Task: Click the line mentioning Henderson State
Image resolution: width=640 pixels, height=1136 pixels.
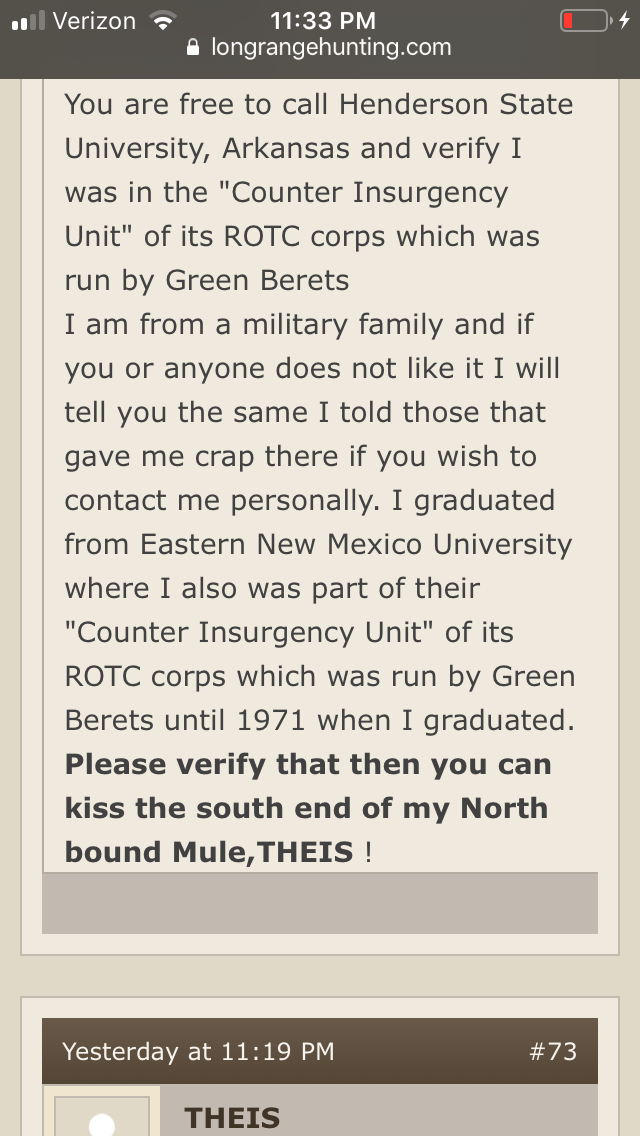Action: click(319, 104)
